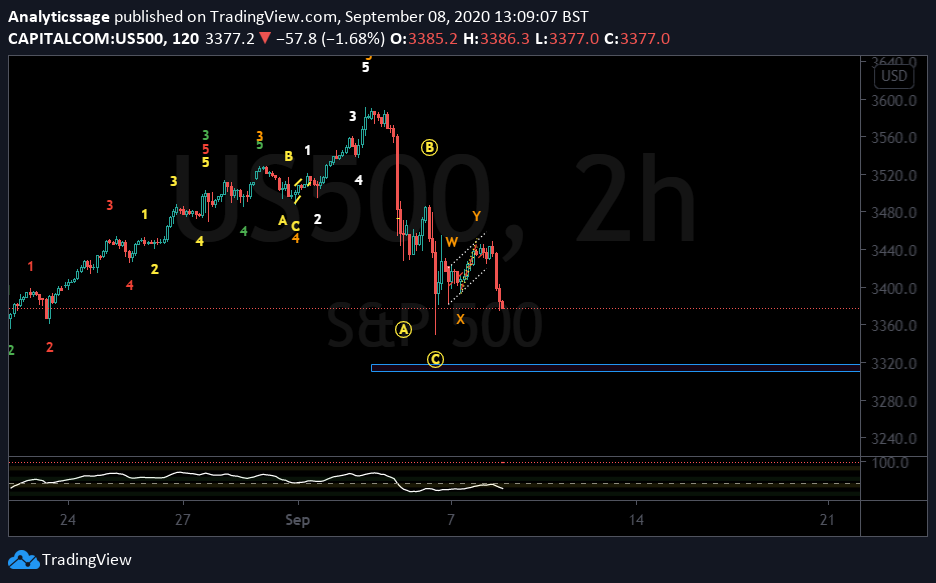The height and width of the screenshot is (583, 936).
Task: Click the TradingView.com text in header
Action: (x=273, y=17)
